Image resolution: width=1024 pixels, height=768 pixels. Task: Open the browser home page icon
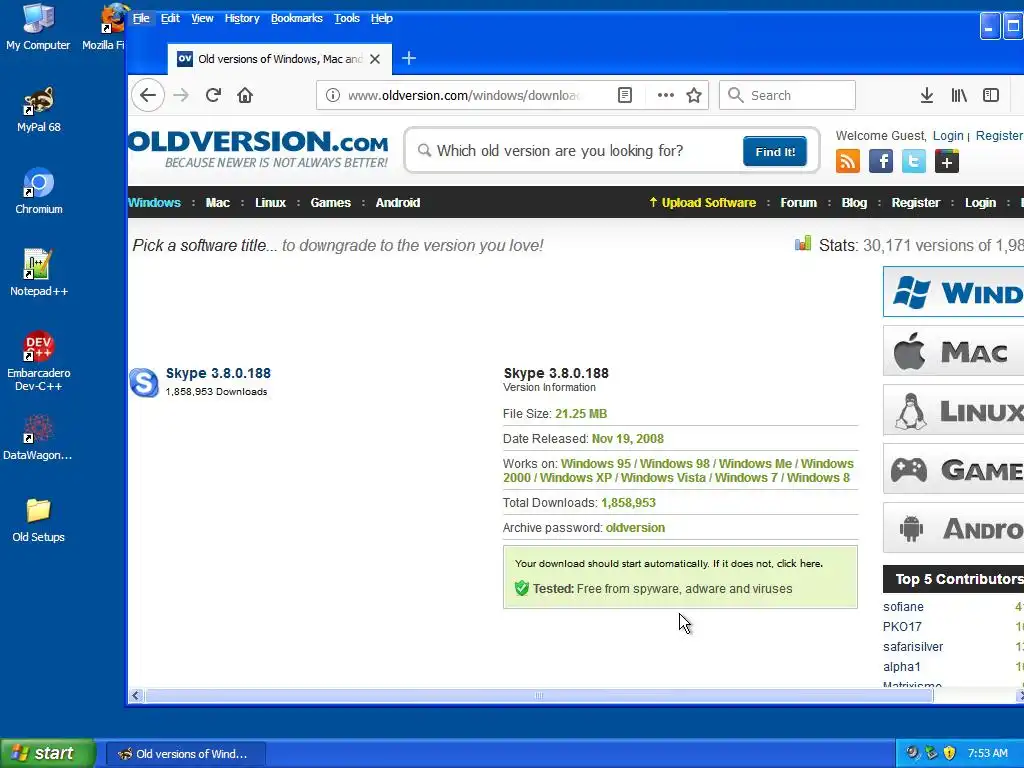pyautogui.click(x=245, y=95)
